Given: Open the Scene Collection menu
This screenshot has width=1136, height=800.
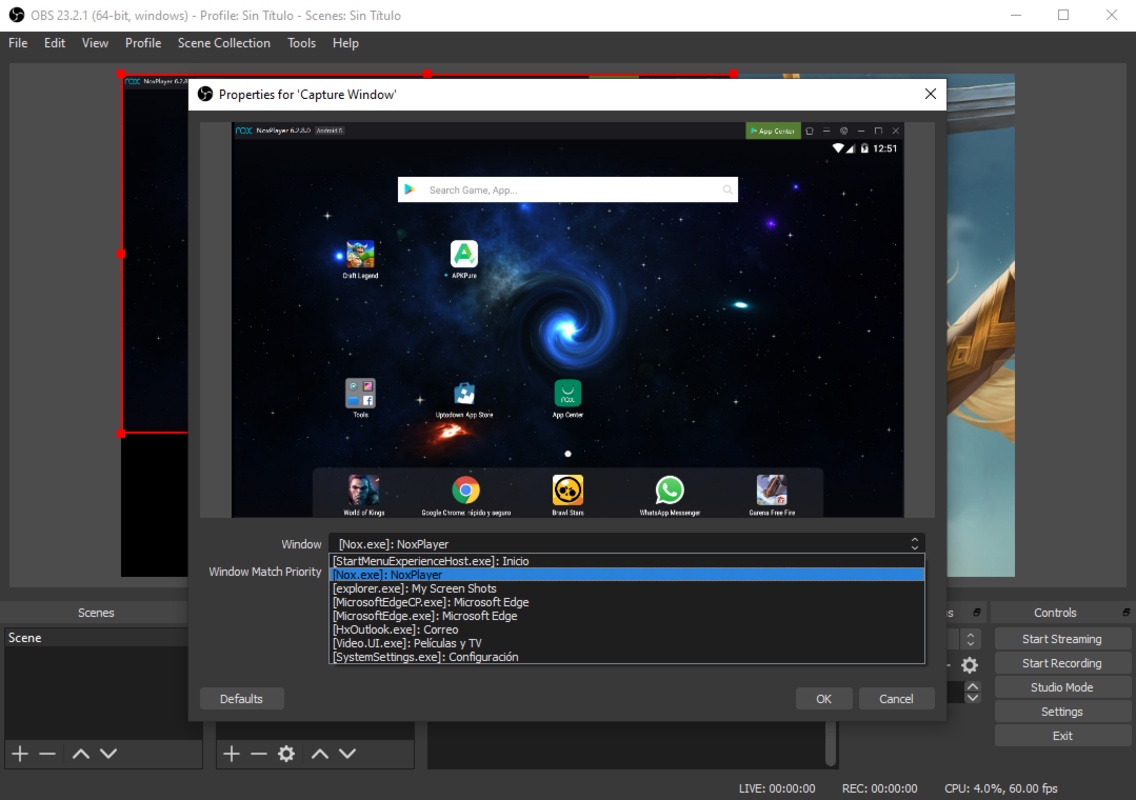Looking at the screenshot, I should 224,43.
